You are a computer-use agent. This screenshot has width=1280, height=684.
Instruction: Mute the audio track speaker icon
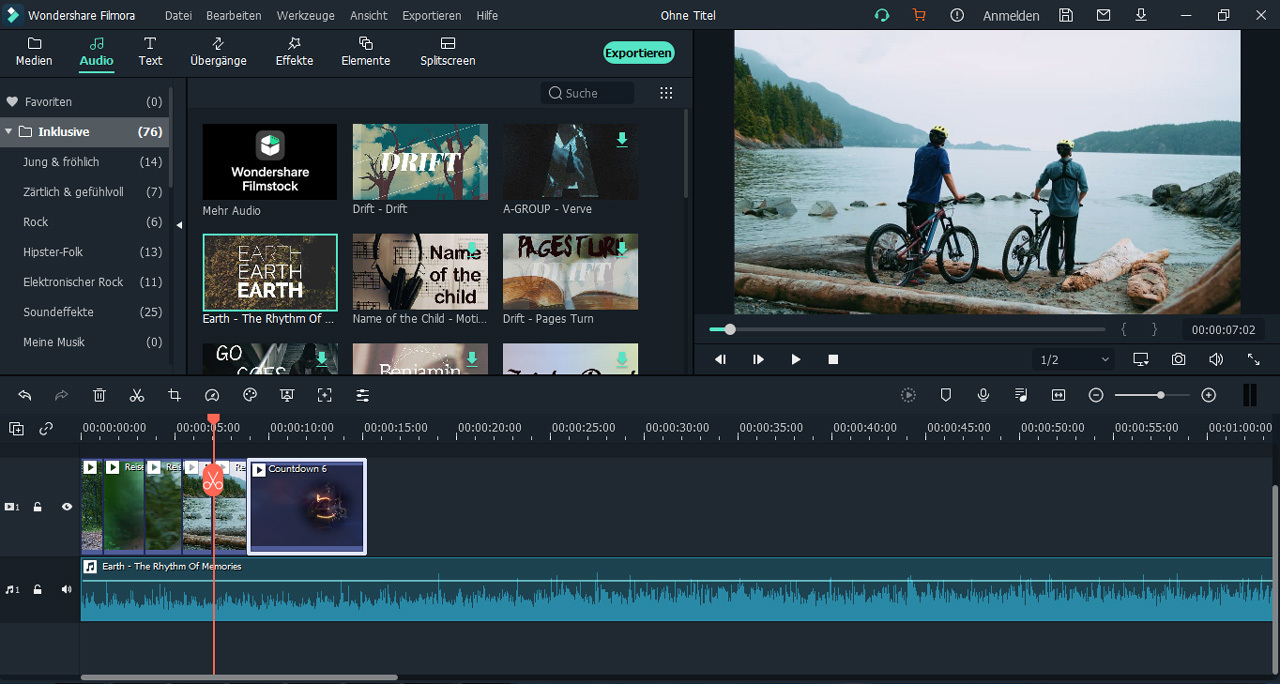point(67,590)
